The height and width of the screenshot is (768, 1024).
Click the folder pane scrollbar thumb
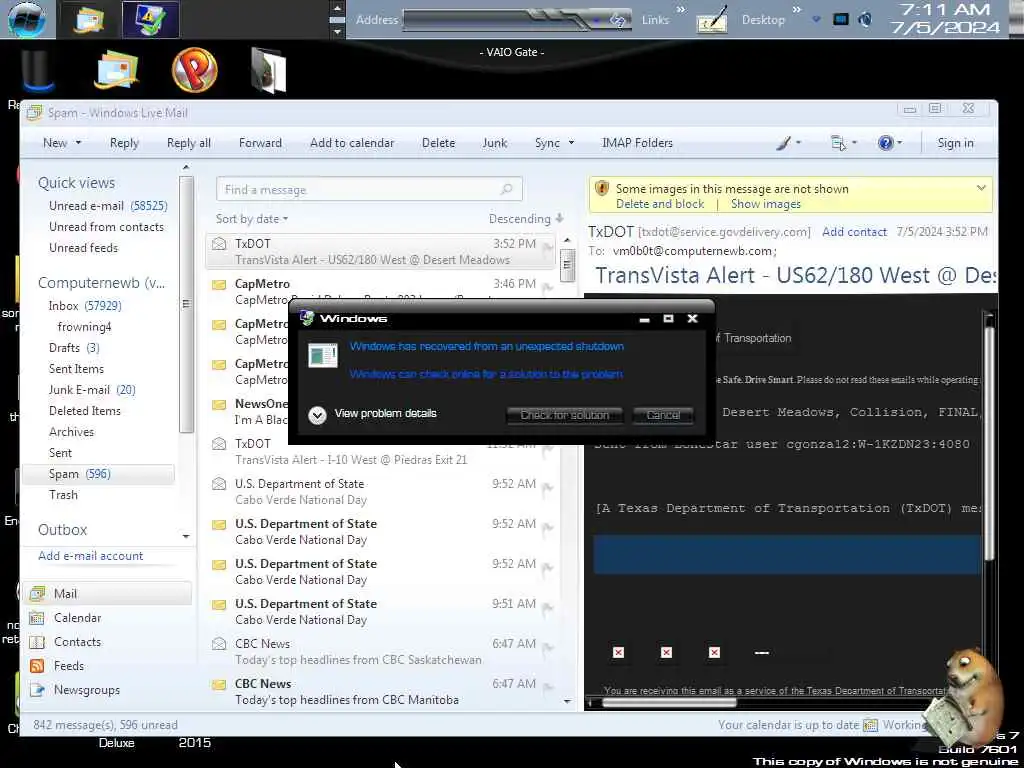coord(186,304)
